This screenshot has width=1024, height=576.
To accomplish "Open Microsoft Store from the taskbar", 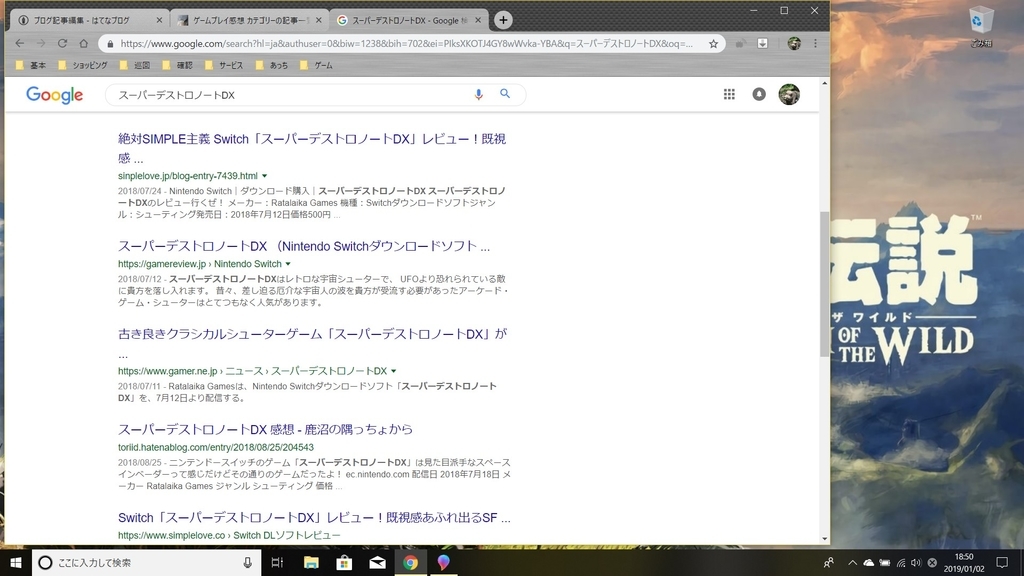I will [x=344, y=562].
